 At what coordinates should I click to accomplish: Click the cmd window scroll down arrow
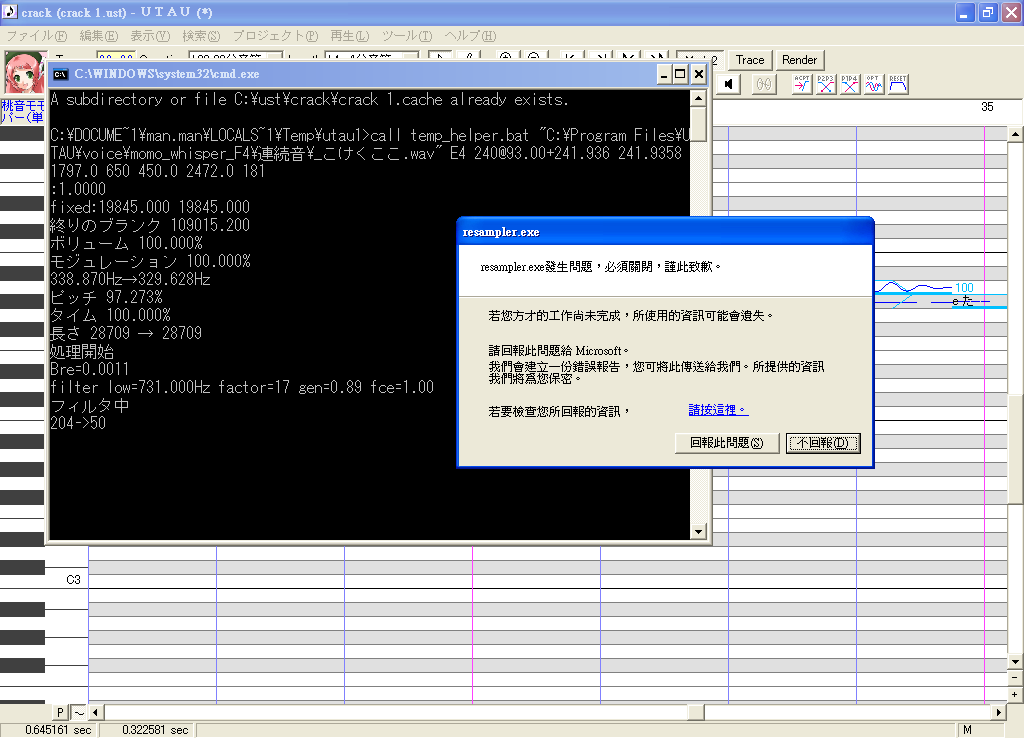[x=698, y=532]
